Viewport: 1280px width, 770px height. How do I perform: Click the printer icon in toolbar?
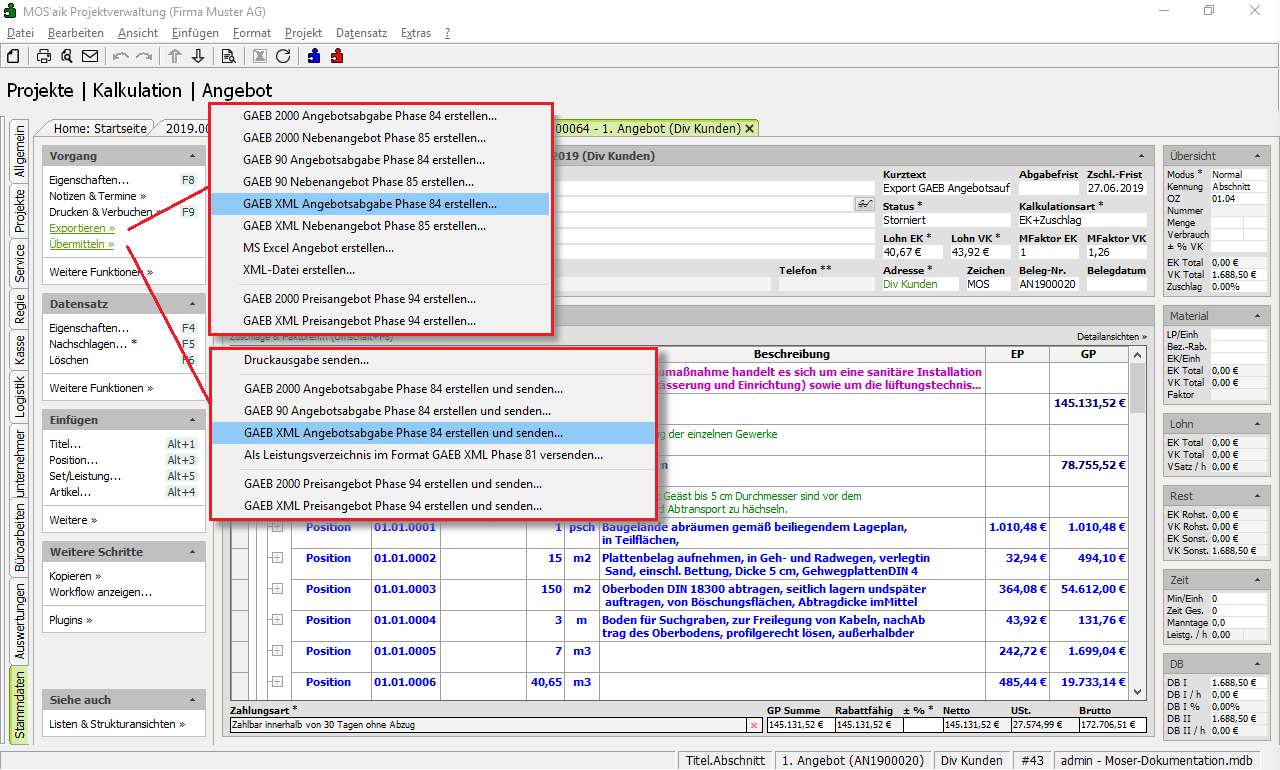point(44,56)
